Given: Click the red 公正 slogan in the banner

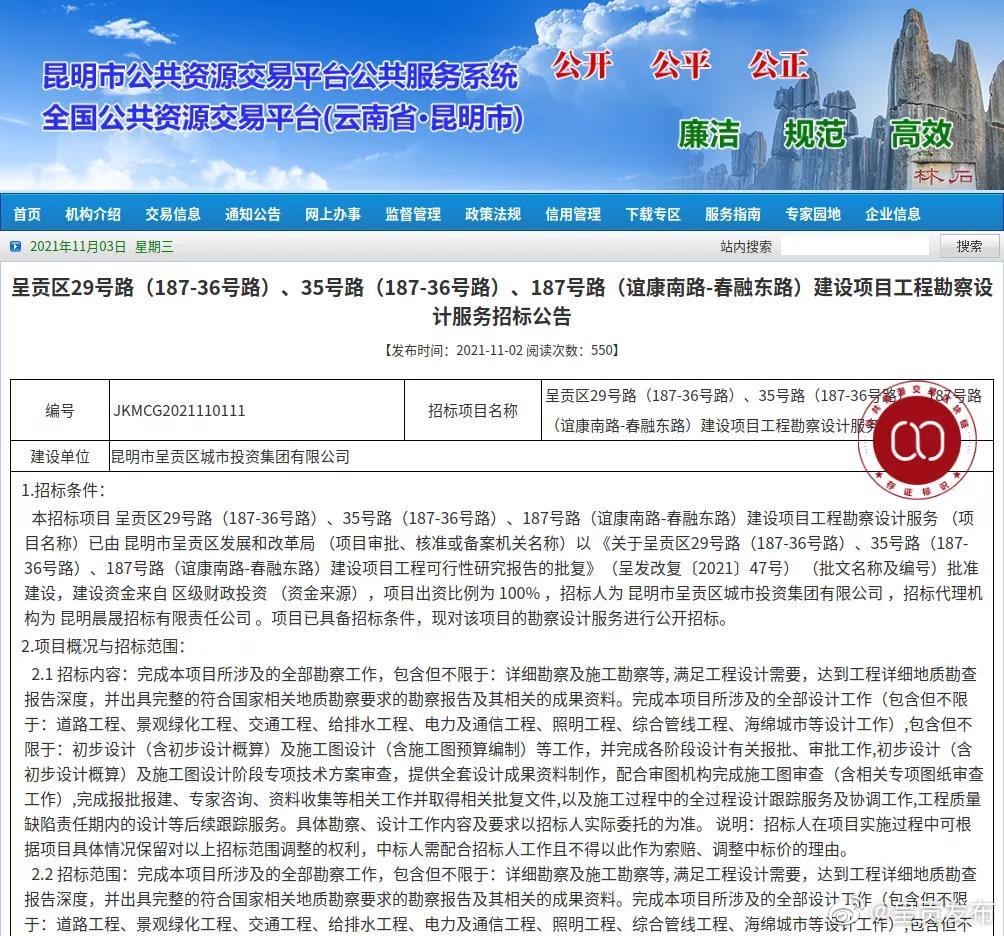Looking at the screenshot, I should click(x=779, y=65).
